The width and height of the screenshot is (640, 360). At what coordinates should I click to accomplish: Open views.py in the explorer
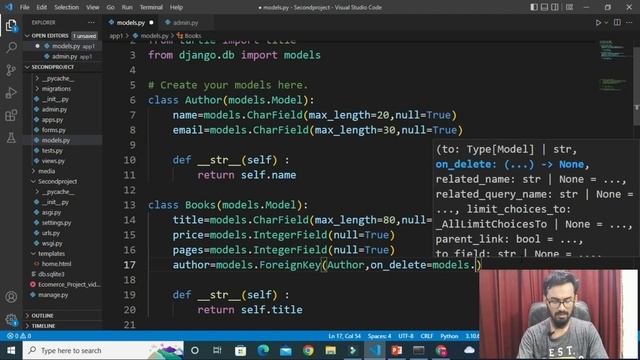(53, 161)
